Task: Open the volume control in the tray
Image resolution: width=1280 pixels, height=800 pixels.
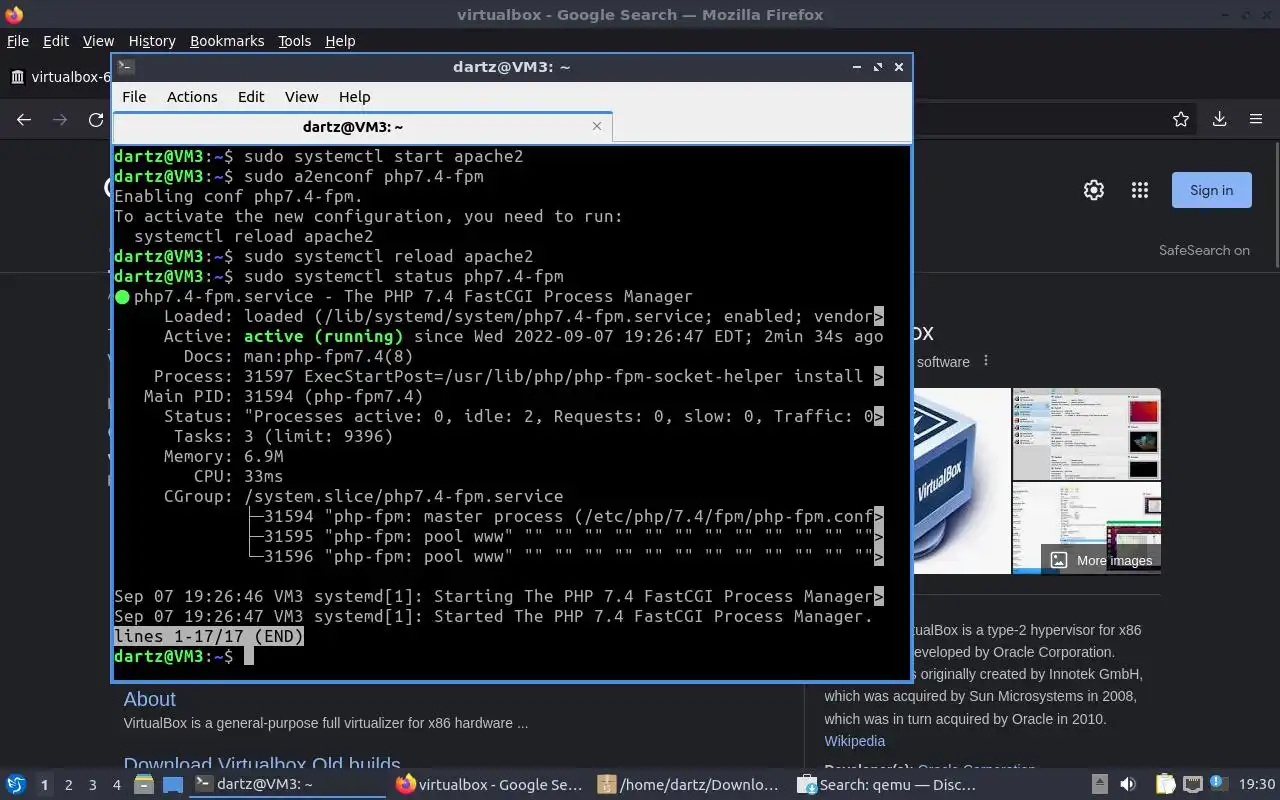Action: tap(1128, 785)
